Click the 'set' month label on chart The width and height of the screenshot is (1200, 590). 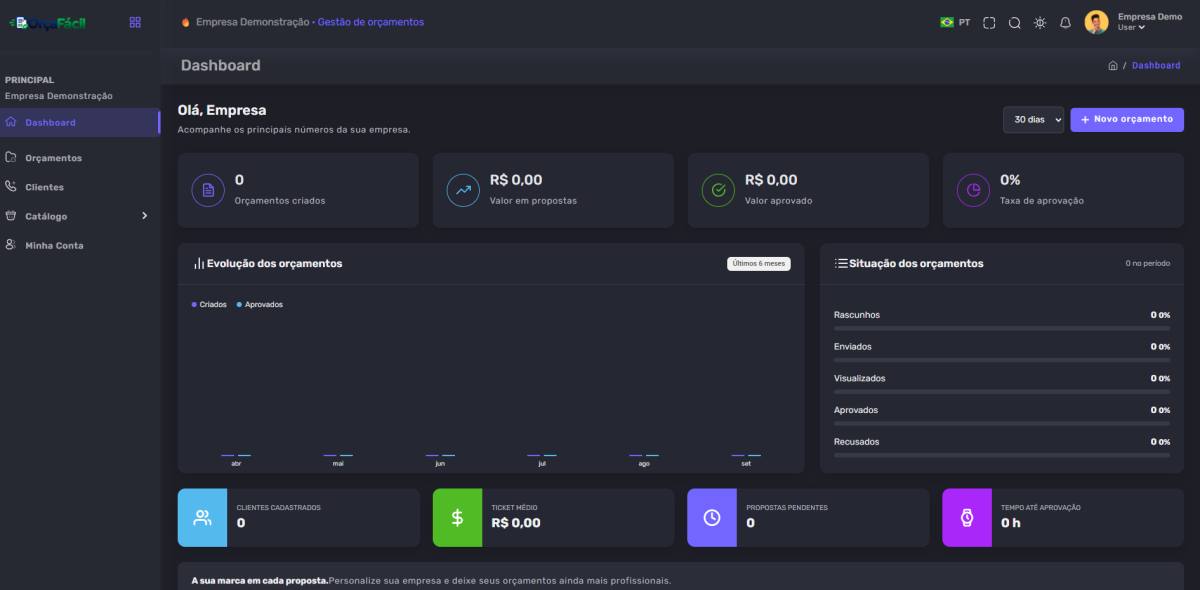tap(746, 464)
